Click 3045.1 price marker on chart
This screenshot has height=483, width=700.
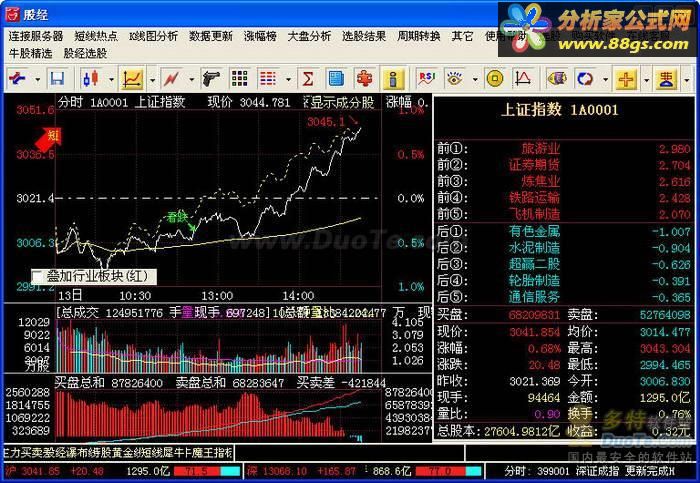(326, 121)
